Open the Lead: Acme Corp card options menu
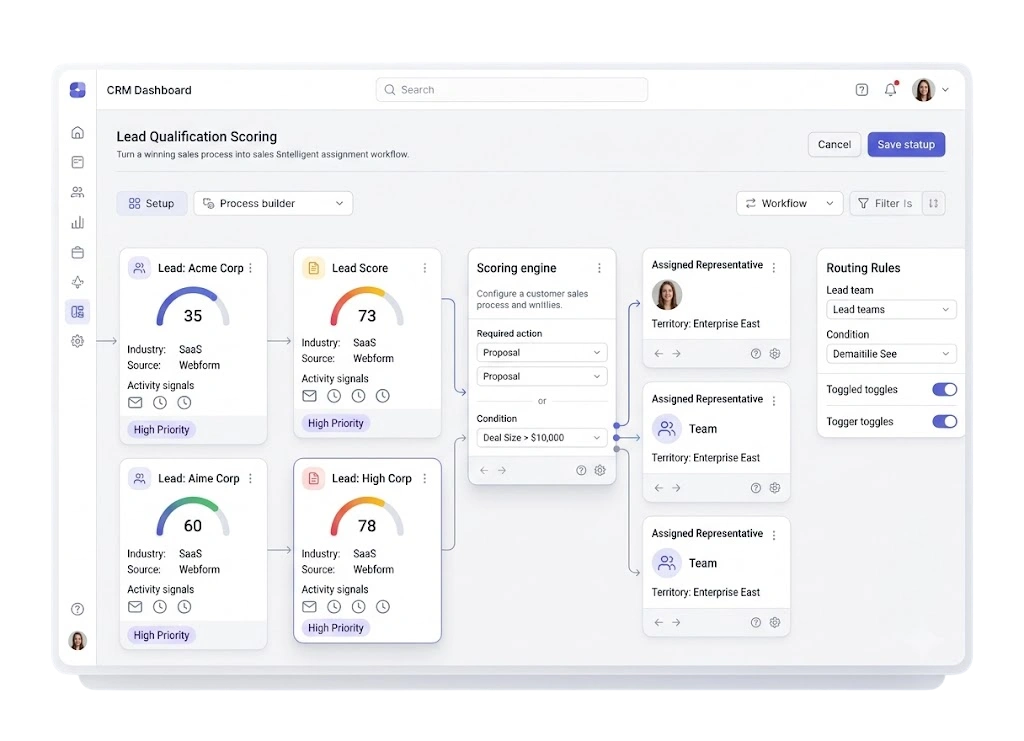 (x=251, y=268)
